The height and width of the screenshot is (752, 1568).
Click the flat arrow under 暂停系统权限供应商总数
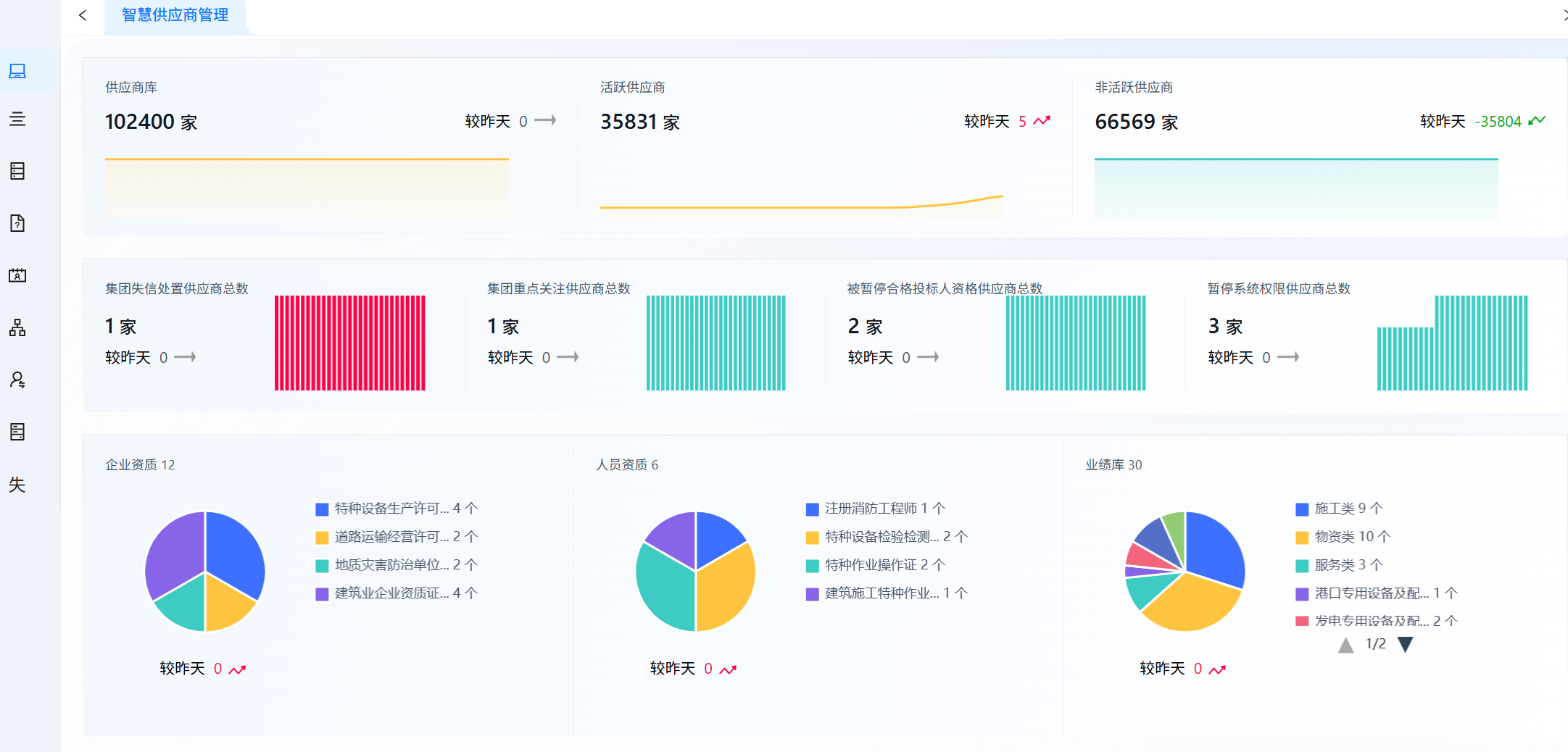[x=1288, y=357]
